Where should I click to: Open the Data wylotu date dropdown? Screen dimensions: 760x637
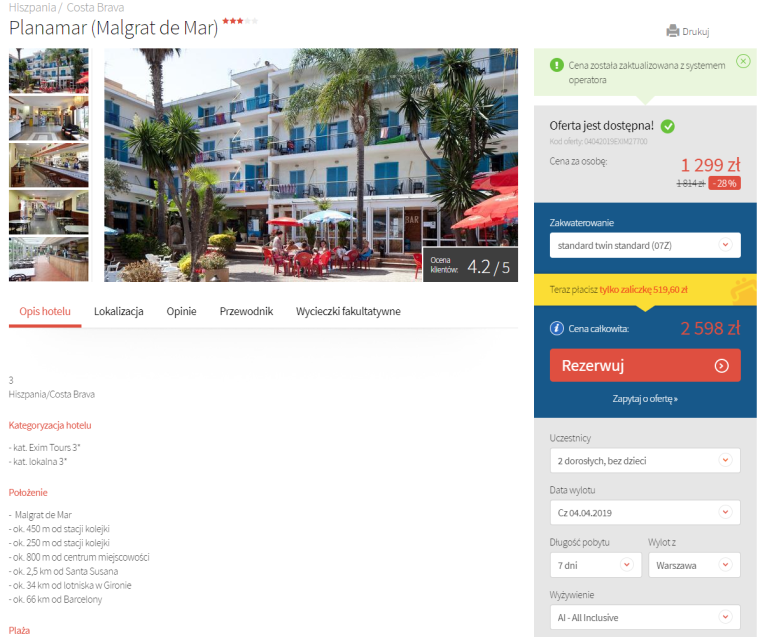[x=645, y=513]
